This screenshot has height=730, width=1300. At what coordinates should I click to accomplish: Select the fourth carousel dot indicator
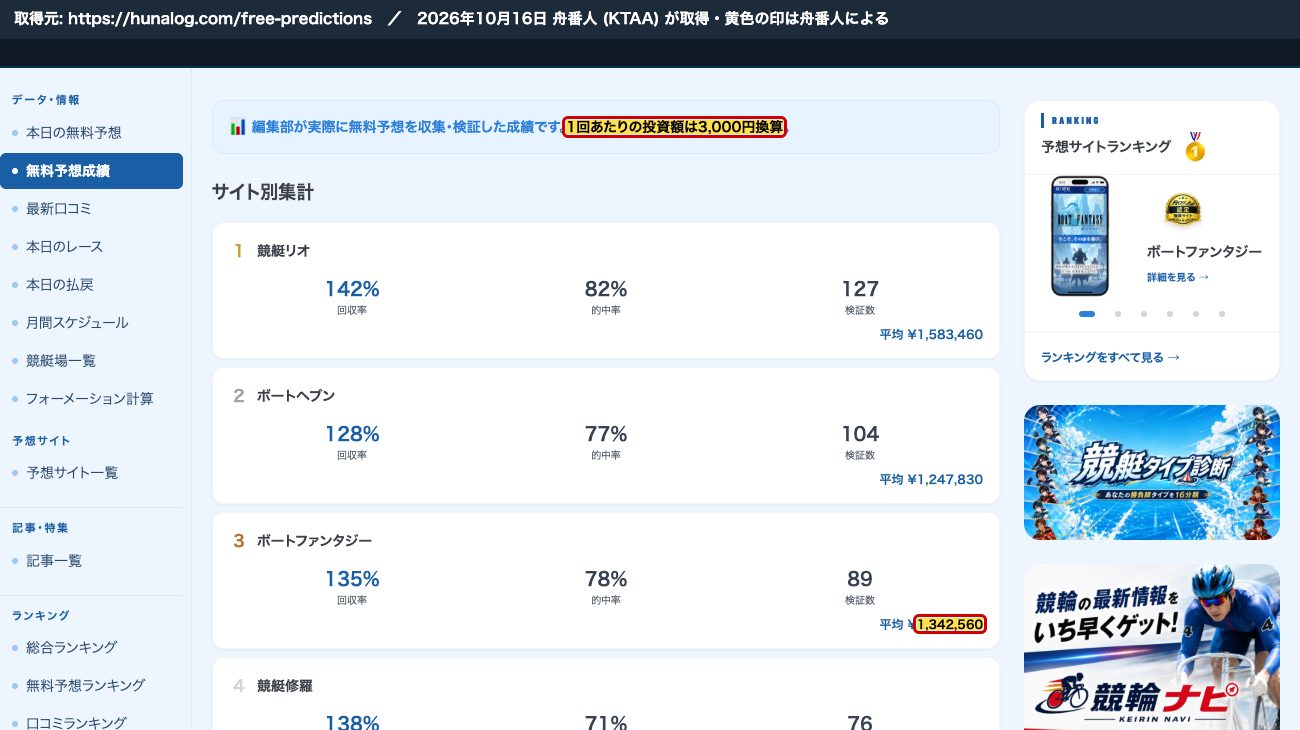click(x=1170, y=314)
